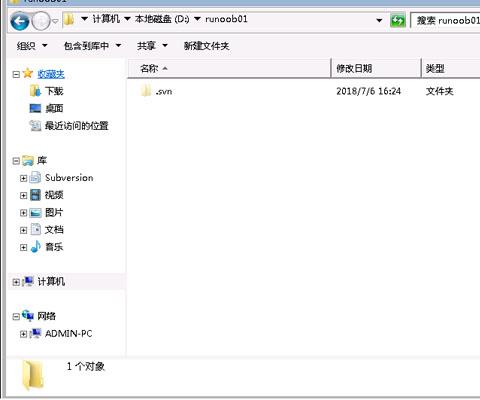Sort by the 名称 column header
This screenshot has height=400, width=480.
tap(229, 69)
